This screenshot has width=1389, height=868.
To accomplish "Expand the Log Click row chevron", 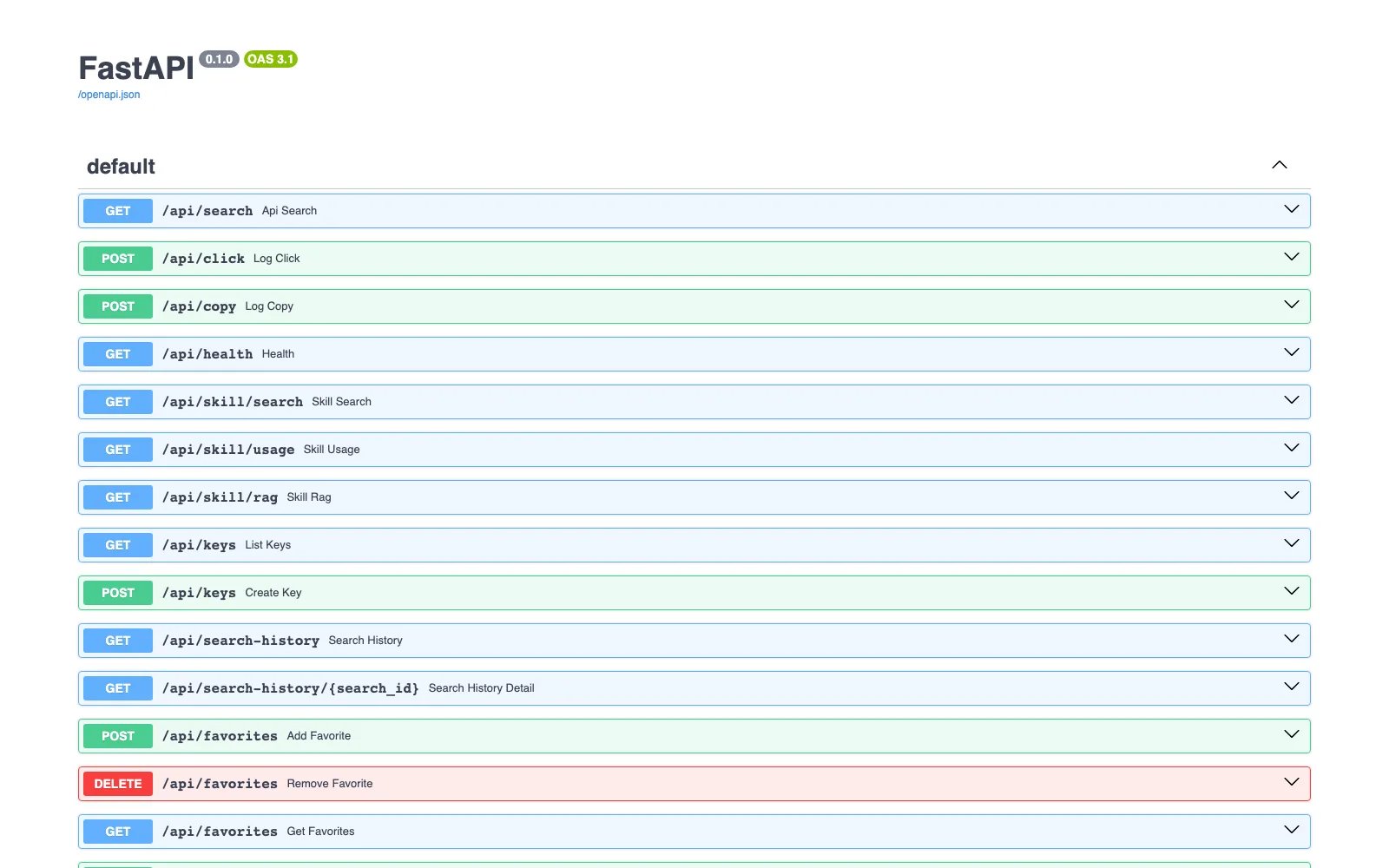I will (1292, 257).
